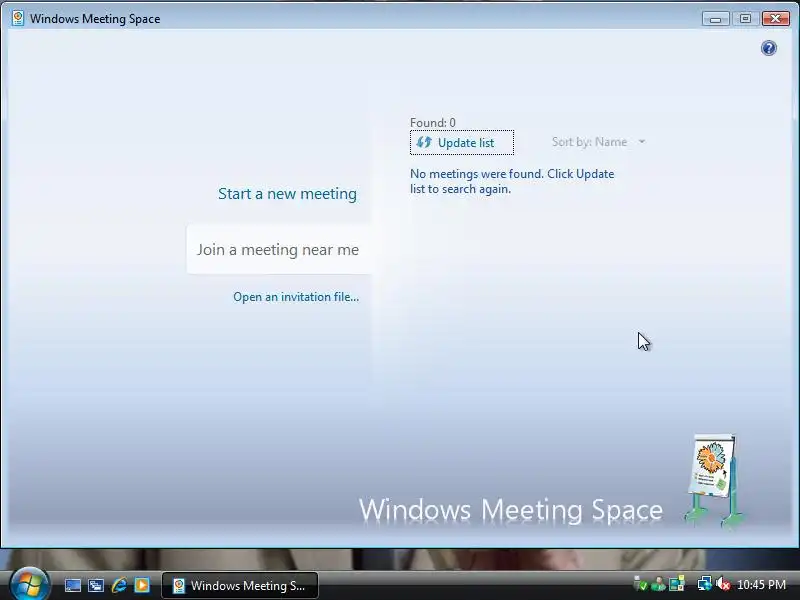Click Switch between windows quick launch icon
The height and width of the screenshot is (600, 800).
(95, 585)
